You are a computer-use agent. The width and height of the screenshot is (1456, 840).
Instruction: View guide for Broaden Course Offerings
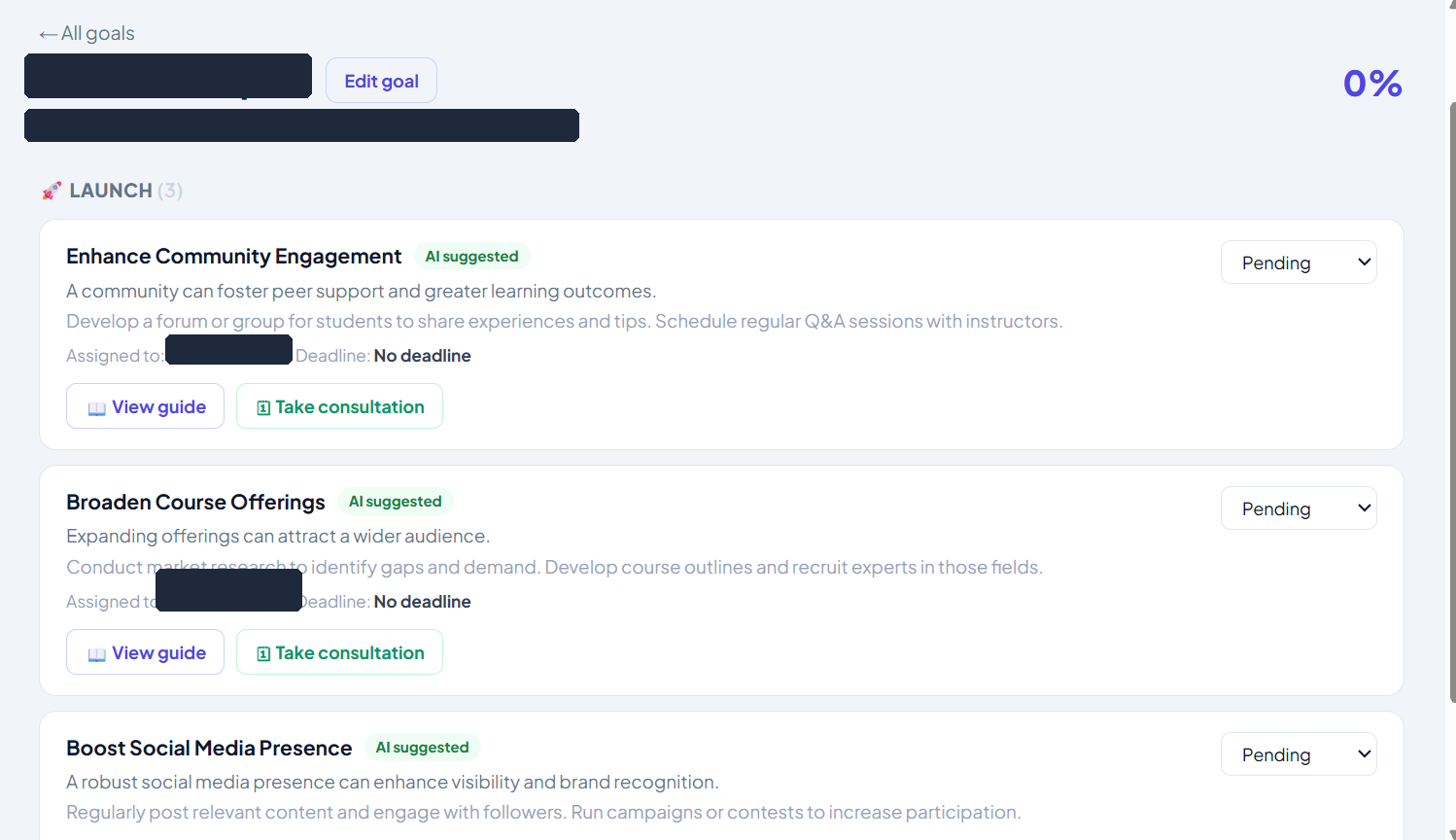click(145, 652)
